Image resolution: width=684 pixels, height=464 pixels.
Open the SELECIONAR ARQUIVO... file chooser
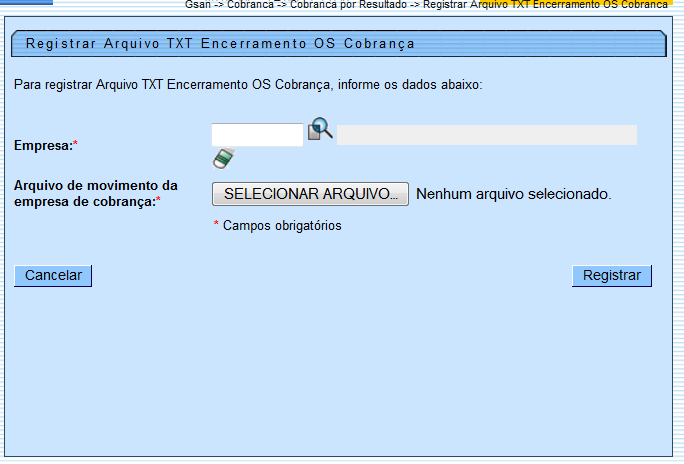point(310,194)
